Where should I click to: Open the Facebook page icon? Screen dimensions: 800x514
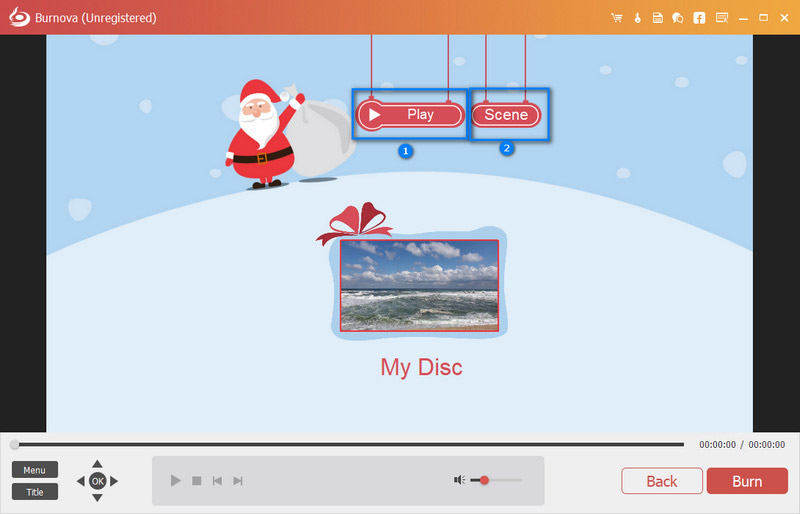tap(698, 18)
